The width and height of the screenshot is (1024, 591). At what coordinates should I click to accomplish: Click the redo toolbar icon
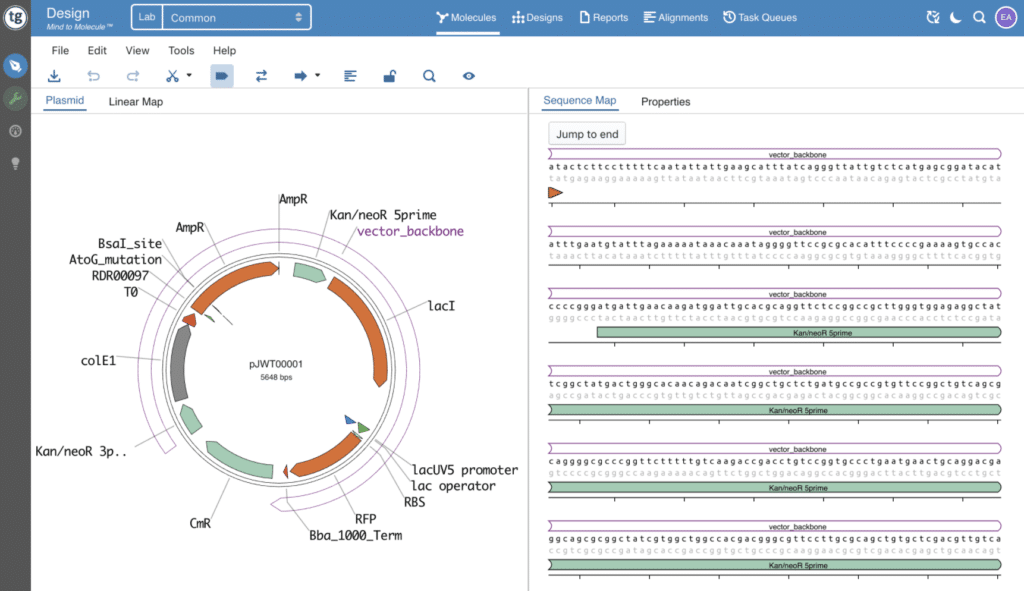point(133,76)
